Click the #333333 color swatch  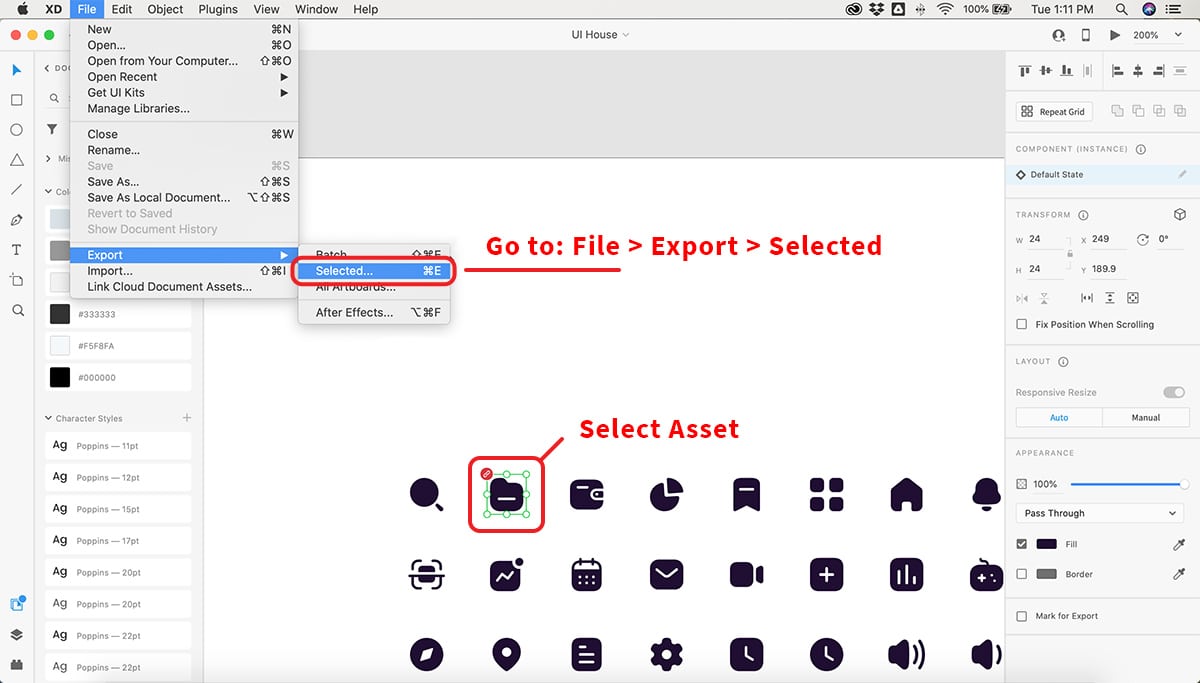60,314
